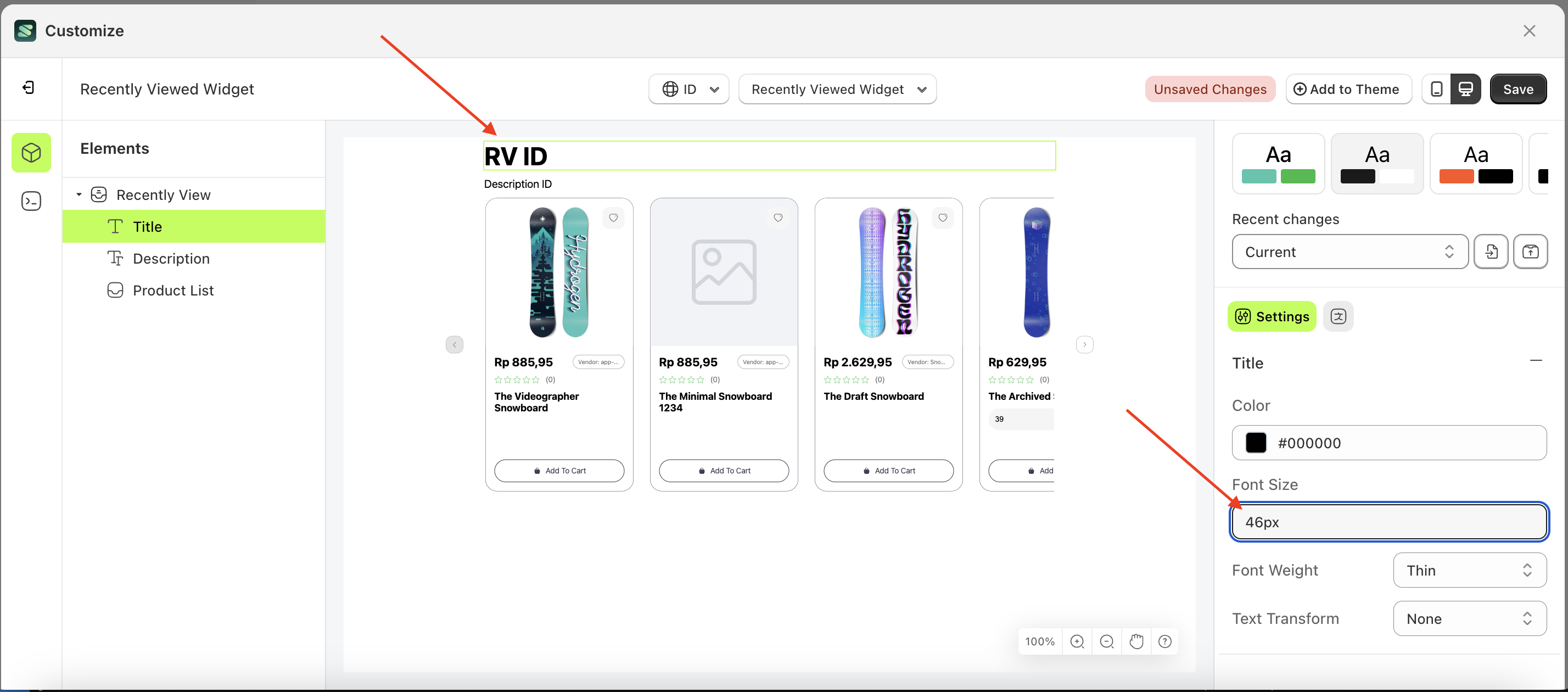Click the black #000000 color swatch

[1255, 443]
